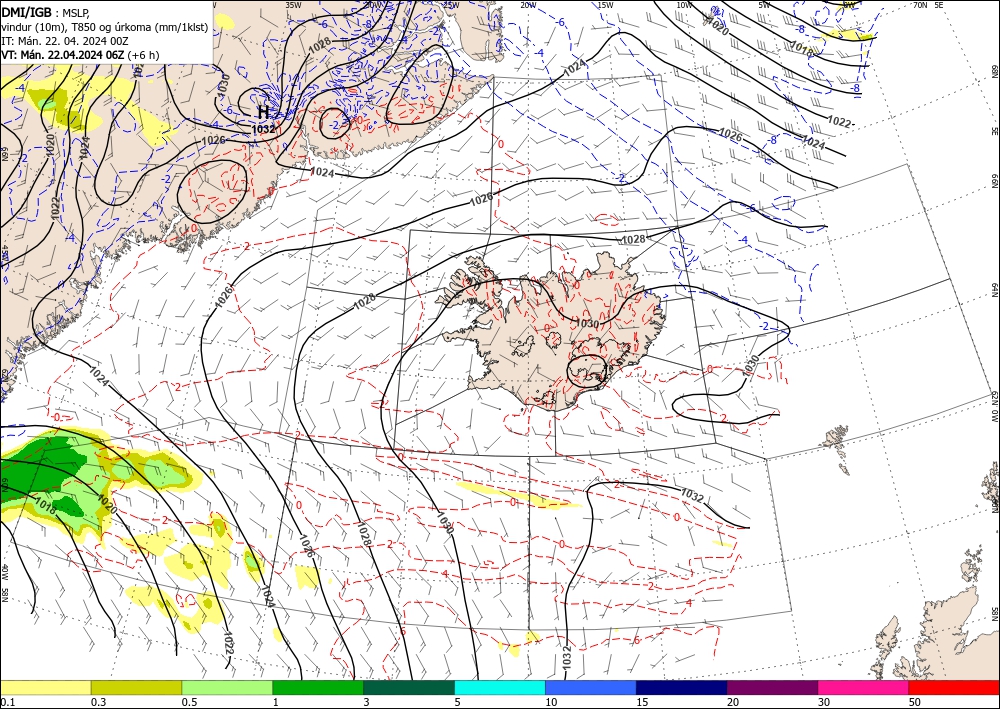Click the pale yellow 0.1 legend swatch

pyautogui.click(x=45, y=687)
